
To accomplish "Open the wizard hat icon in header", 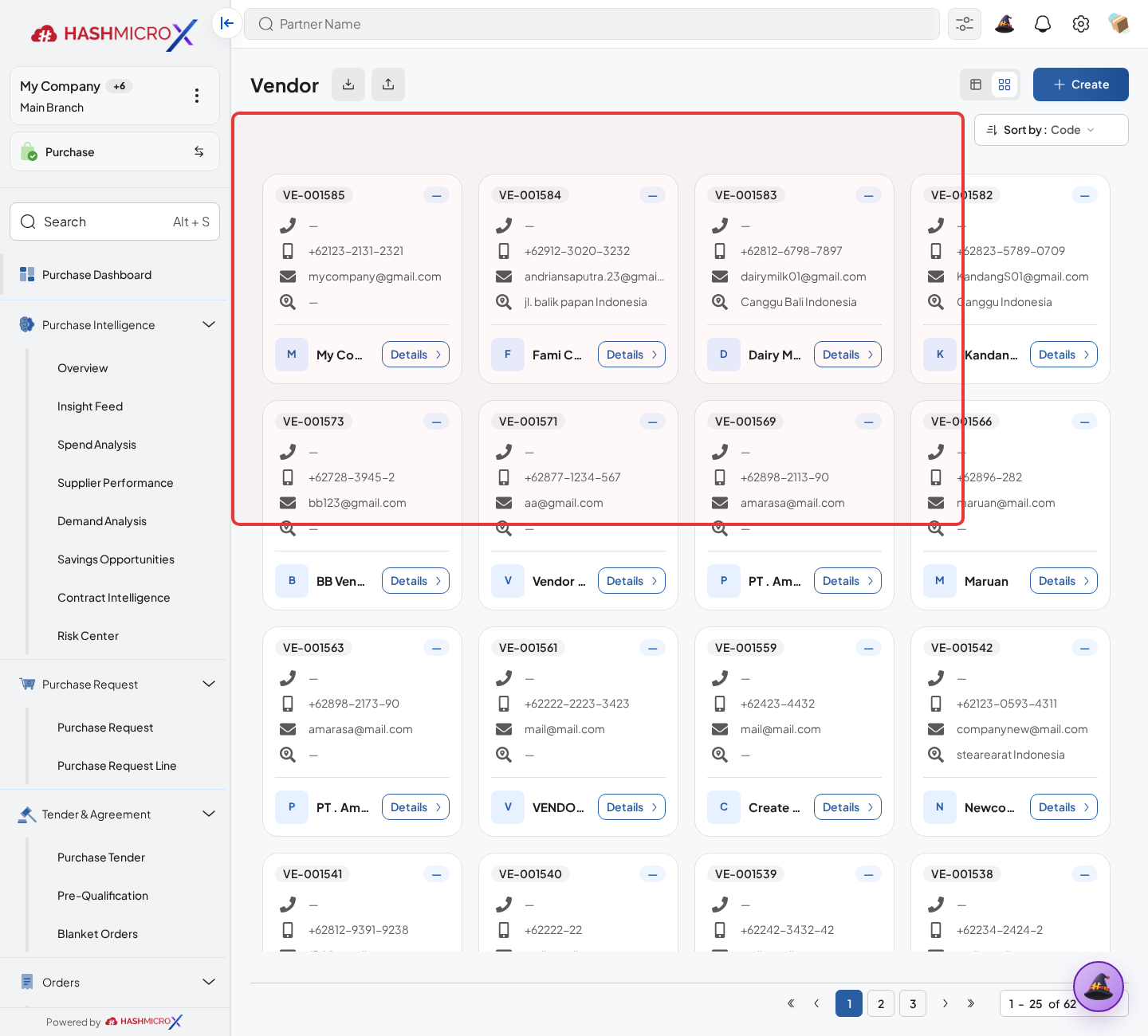I will (x=1005, y=24).
